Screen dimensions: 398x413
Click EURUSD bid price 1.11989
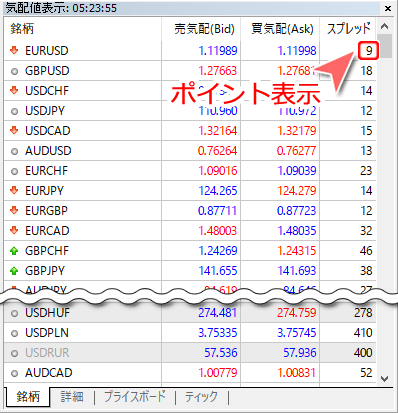point(218,51)
